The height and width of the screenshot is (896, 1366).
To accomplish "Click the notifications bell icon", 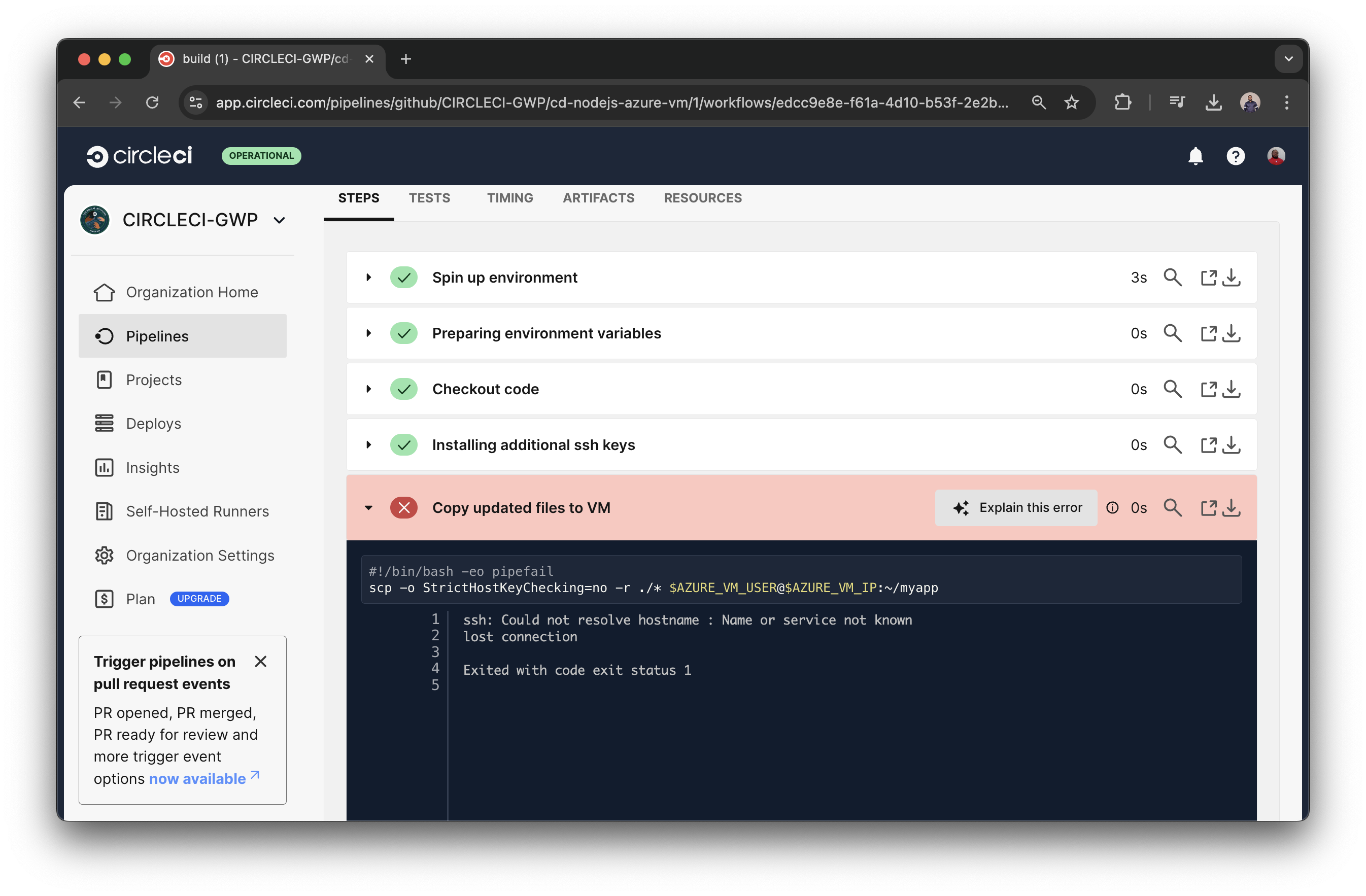I will tap(1196, 156).
